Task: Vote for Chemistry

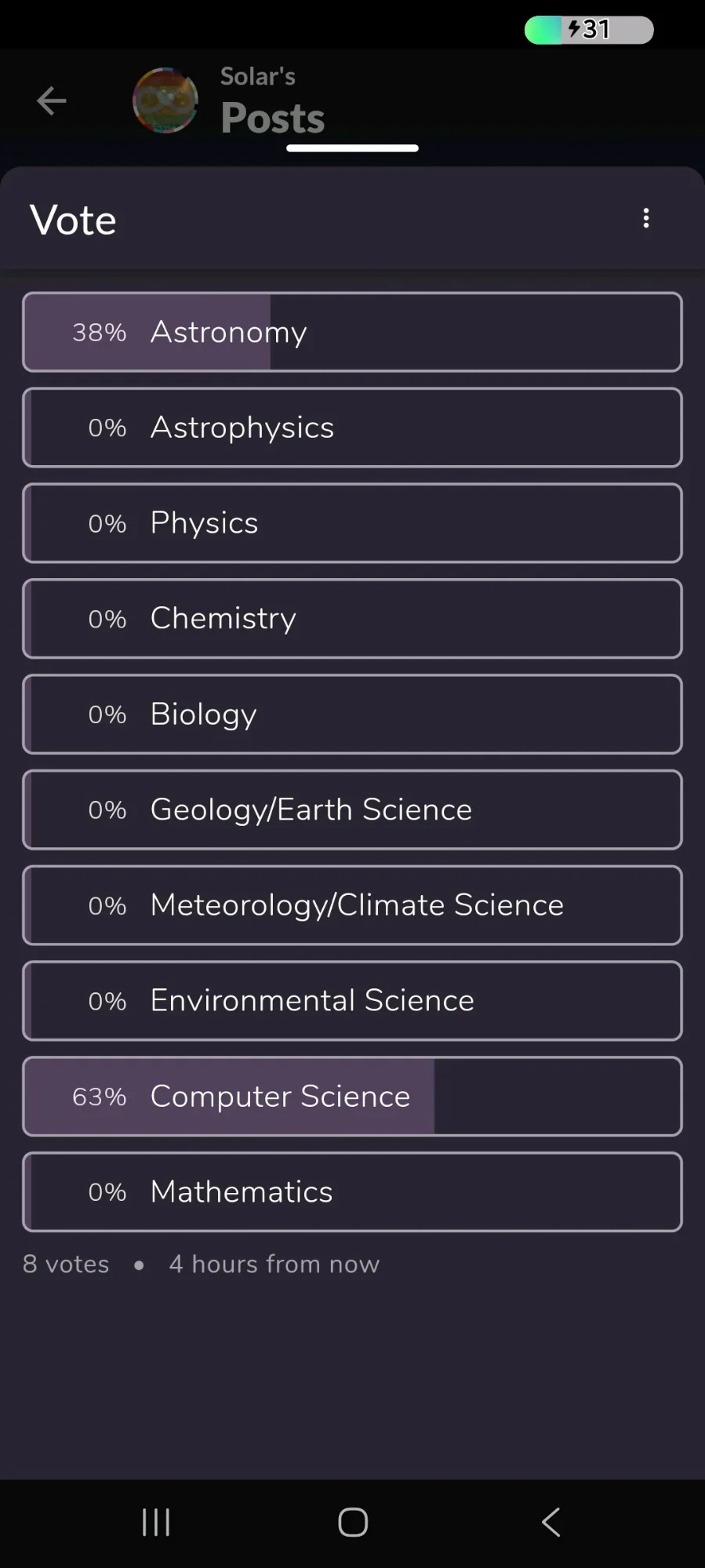Action: (x=352, y=619)
